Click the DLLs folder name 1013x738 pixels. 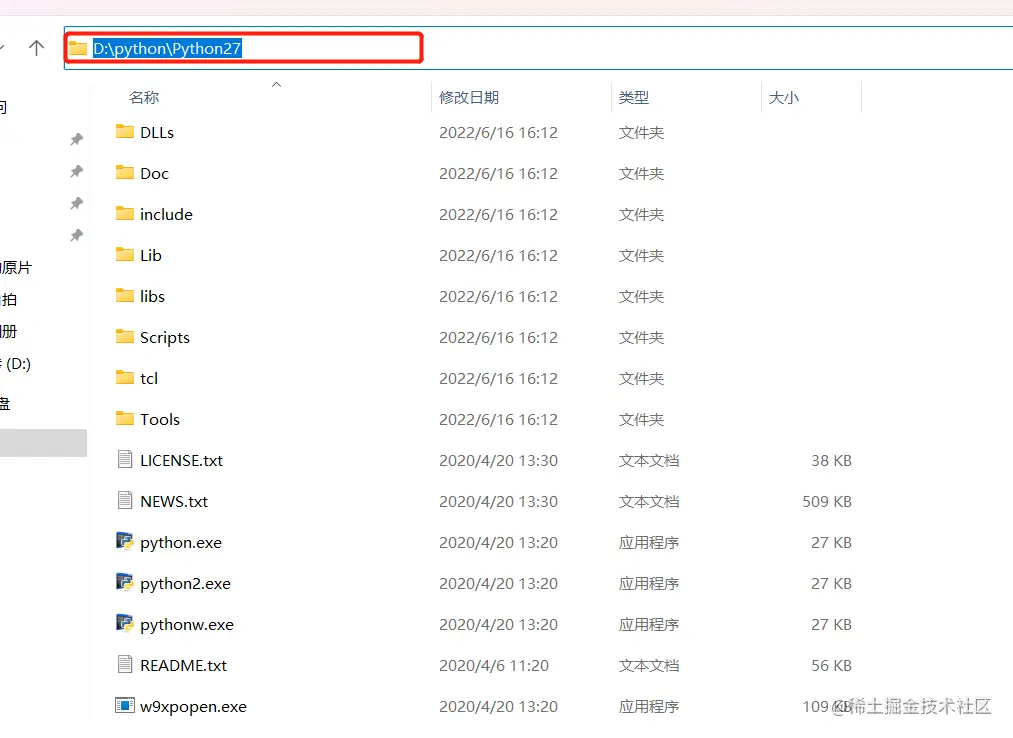tap(157, 132)
